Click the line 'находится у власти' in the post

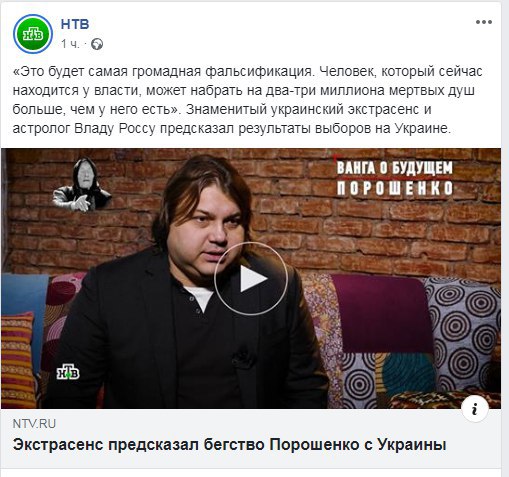(243, 90)
